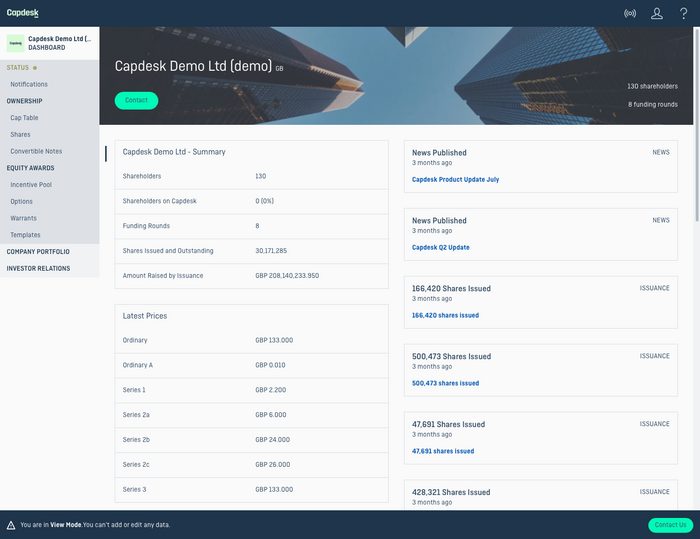Click the Contact Us button in footer
Viewport: 700px width, 539px height.
point(670,525)
